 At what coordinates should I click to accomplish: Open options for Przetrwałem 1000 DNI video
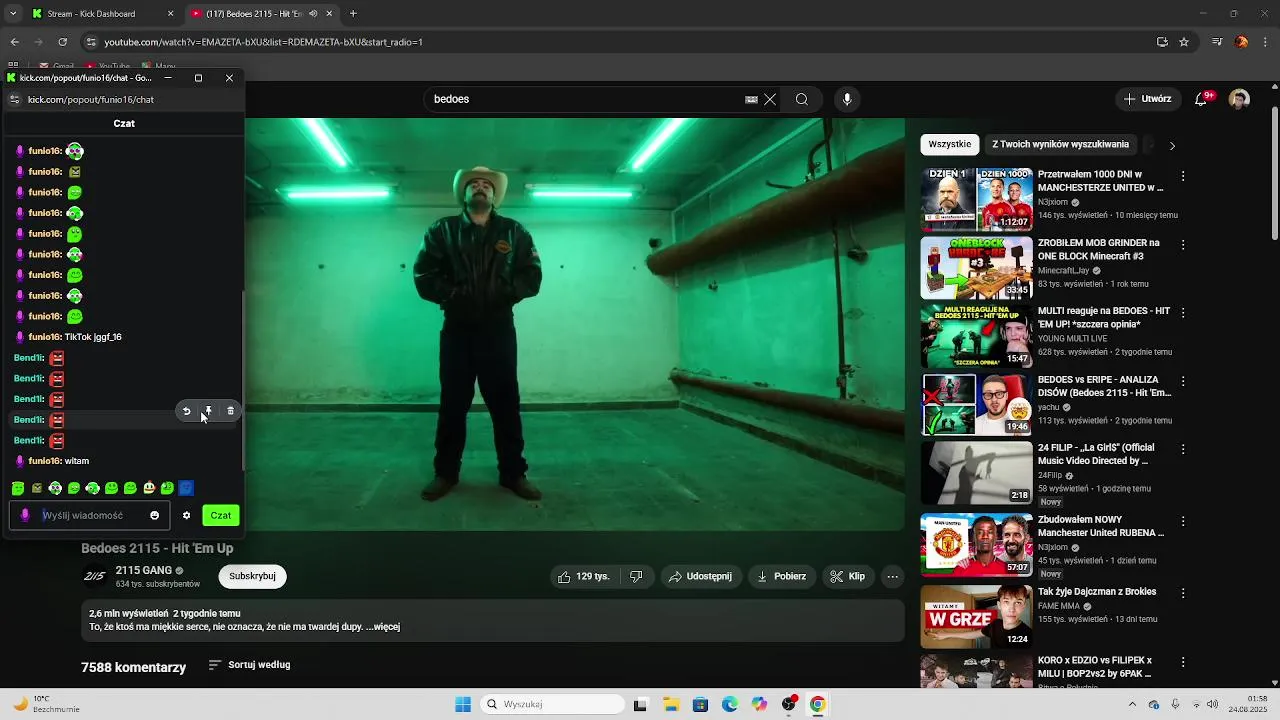(1183, 176)
